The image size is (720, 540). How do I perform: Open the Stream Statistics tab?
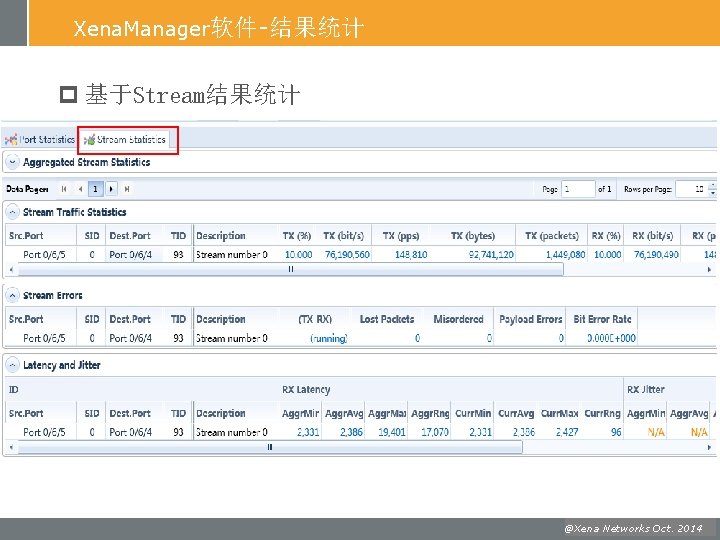pyautogui.click(x=125, y=139)
